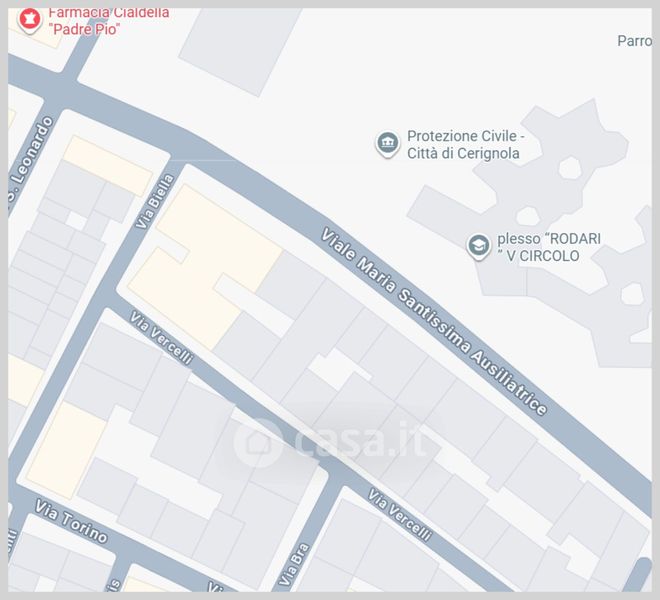The height and width of the screenshot is (600, 660).
Task: Open Protezione Civile - Città di Cerignola label
Action: click(x=466, y=144)
